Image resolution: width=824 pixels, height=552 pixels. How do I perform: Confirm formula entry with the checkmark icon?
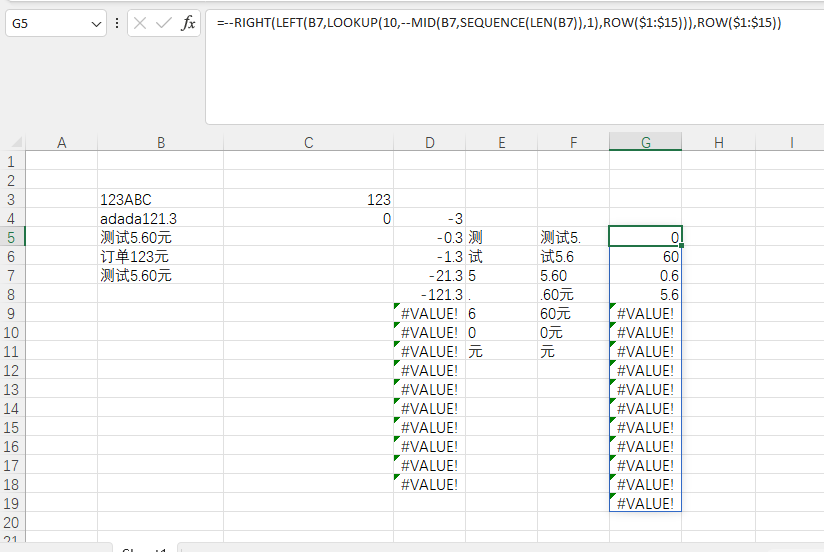coord(164,23)
